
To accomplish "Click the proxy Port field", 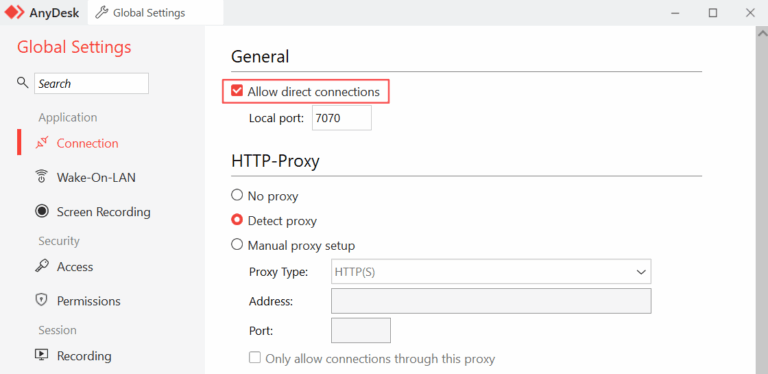I will (x=361, y=330).
